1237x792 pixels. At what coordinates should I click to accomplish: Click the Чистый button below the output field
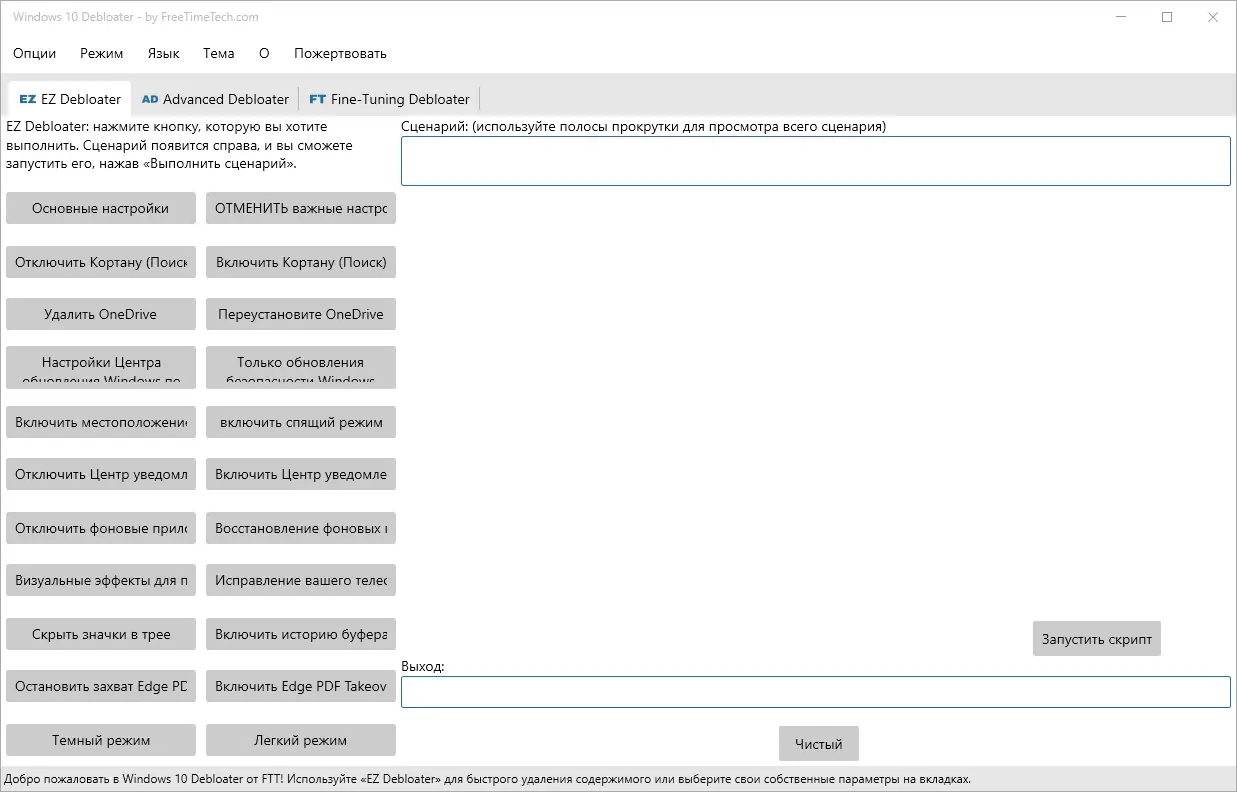coord(818,743)
